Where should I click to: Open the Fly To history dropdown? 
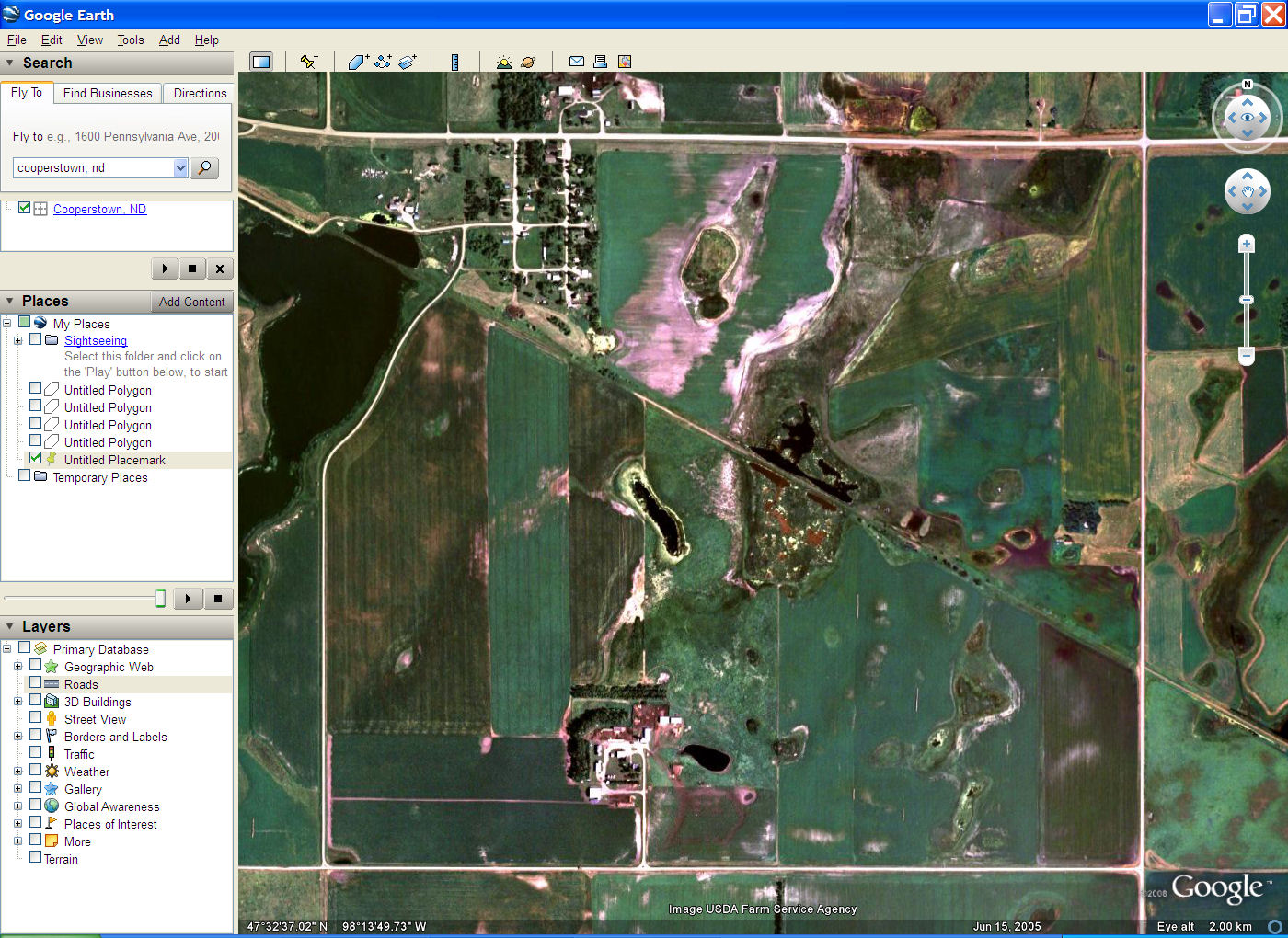180,167
